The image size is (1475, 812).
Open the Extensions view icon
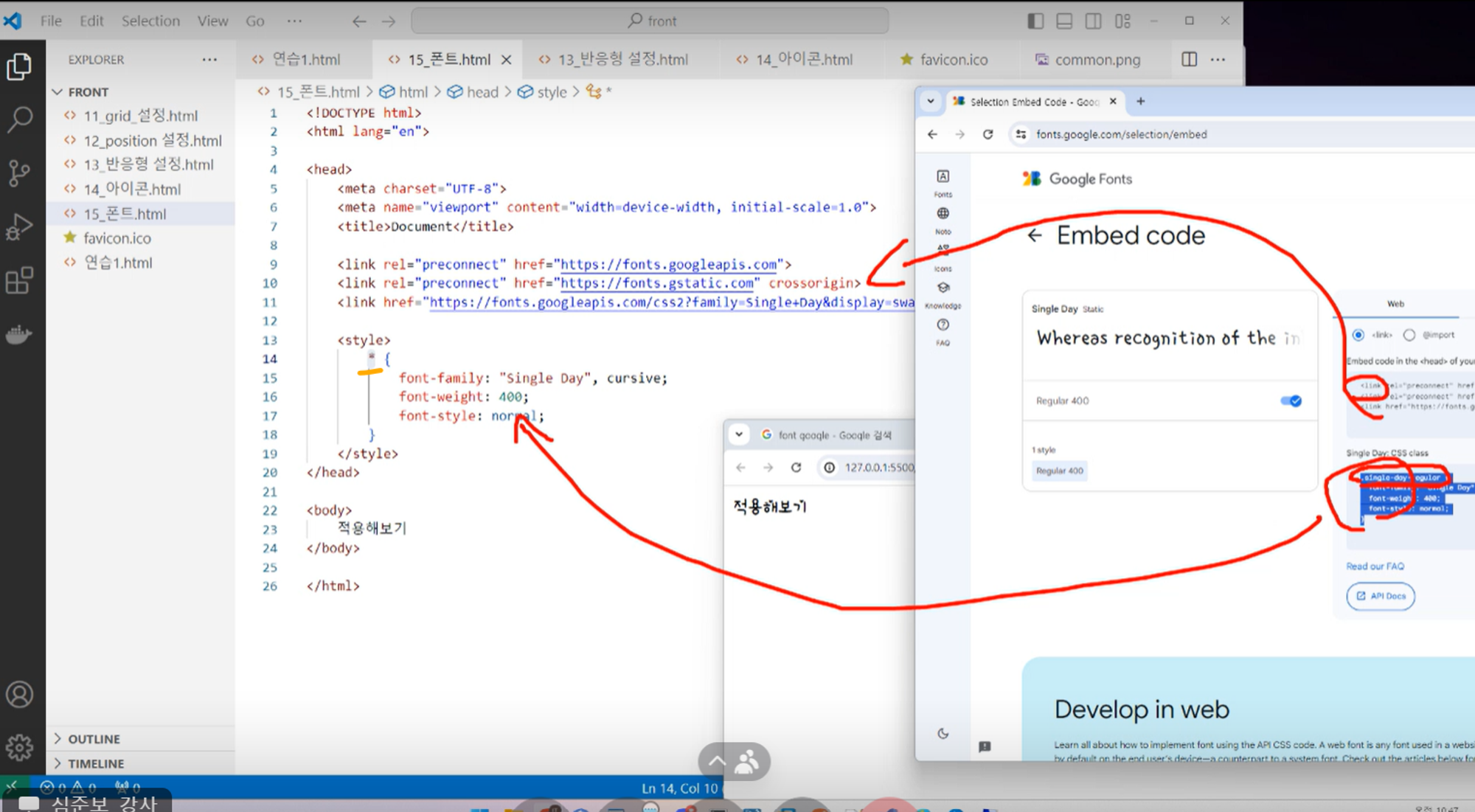20,280
